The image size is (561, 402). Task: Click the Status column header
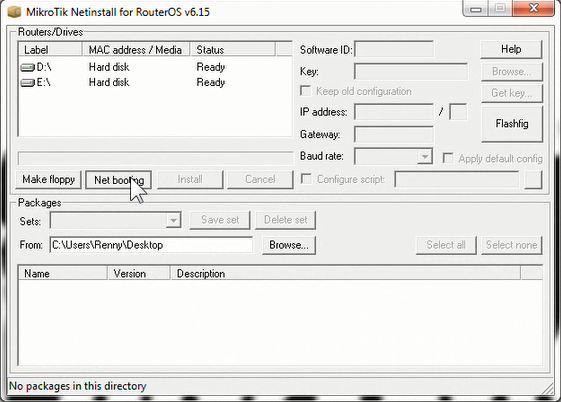(x=233, y=50)
